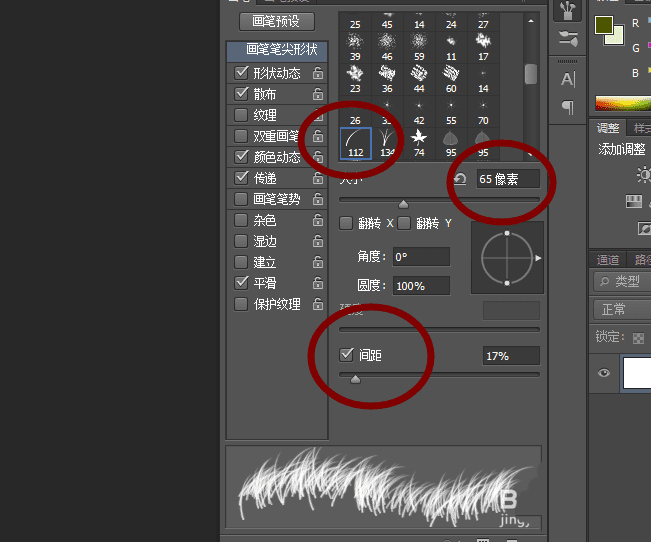
Task: Click the lock icon beside 杂色
Action: coord(318,220)
